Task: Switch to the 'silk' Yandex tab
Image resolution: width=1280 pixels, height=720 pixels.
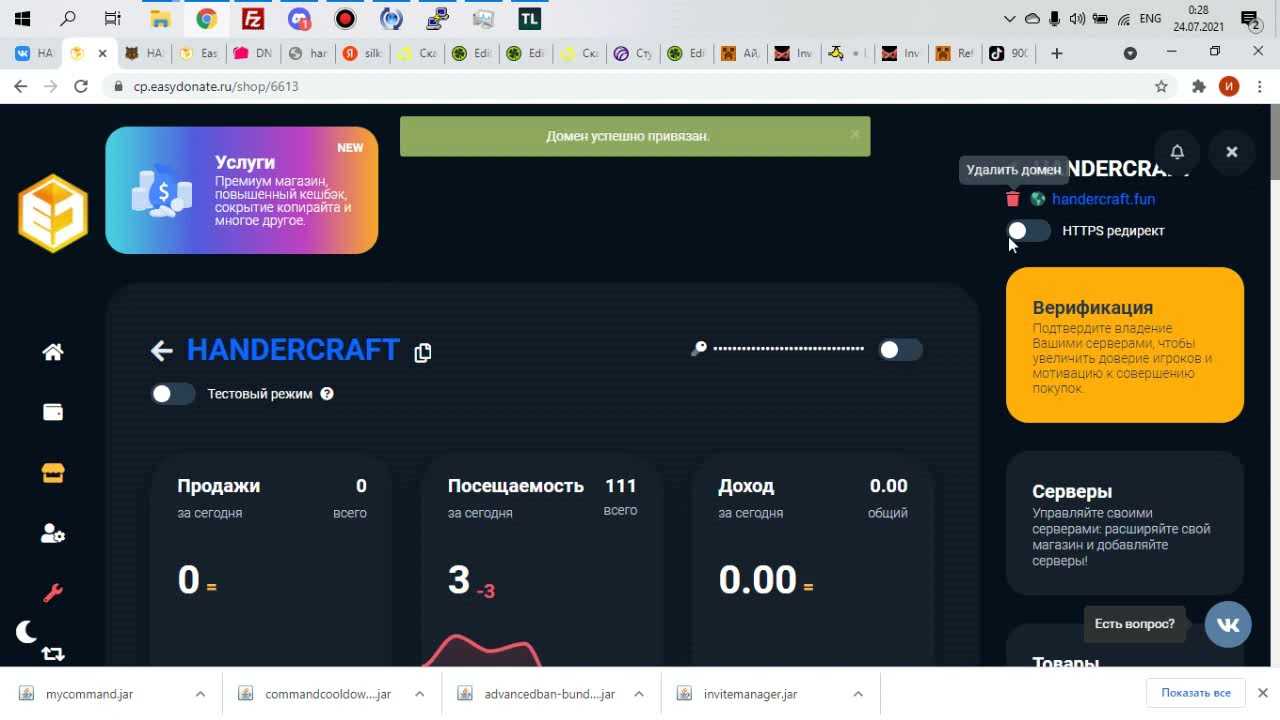Action: [361, 53]
